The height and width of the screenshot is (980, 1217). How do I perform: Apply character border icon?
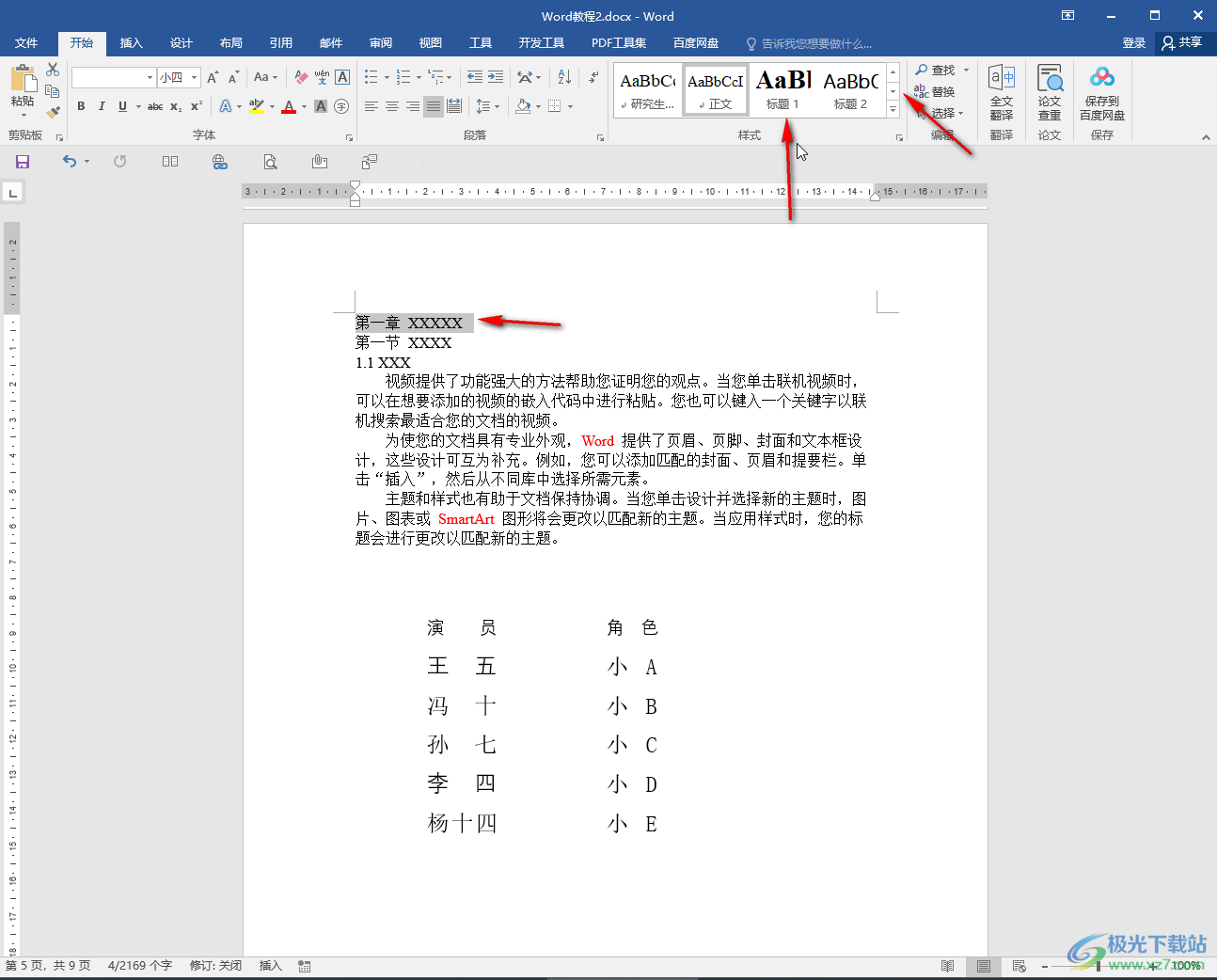(342, 77)
